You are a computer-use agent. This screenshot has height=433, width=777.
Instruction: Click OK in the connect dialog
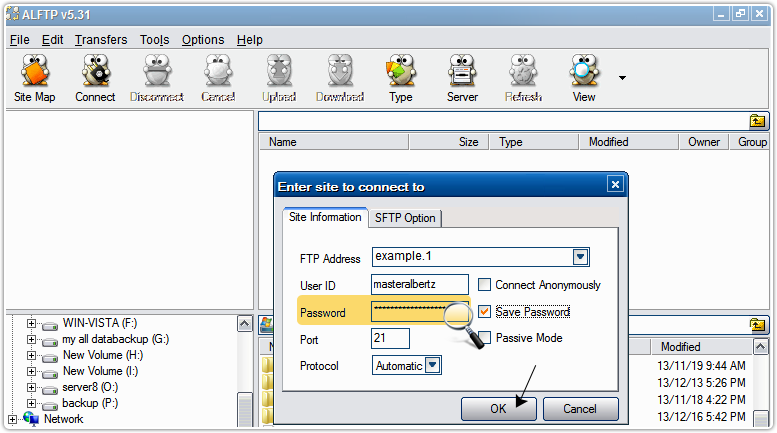click(499, 409)
